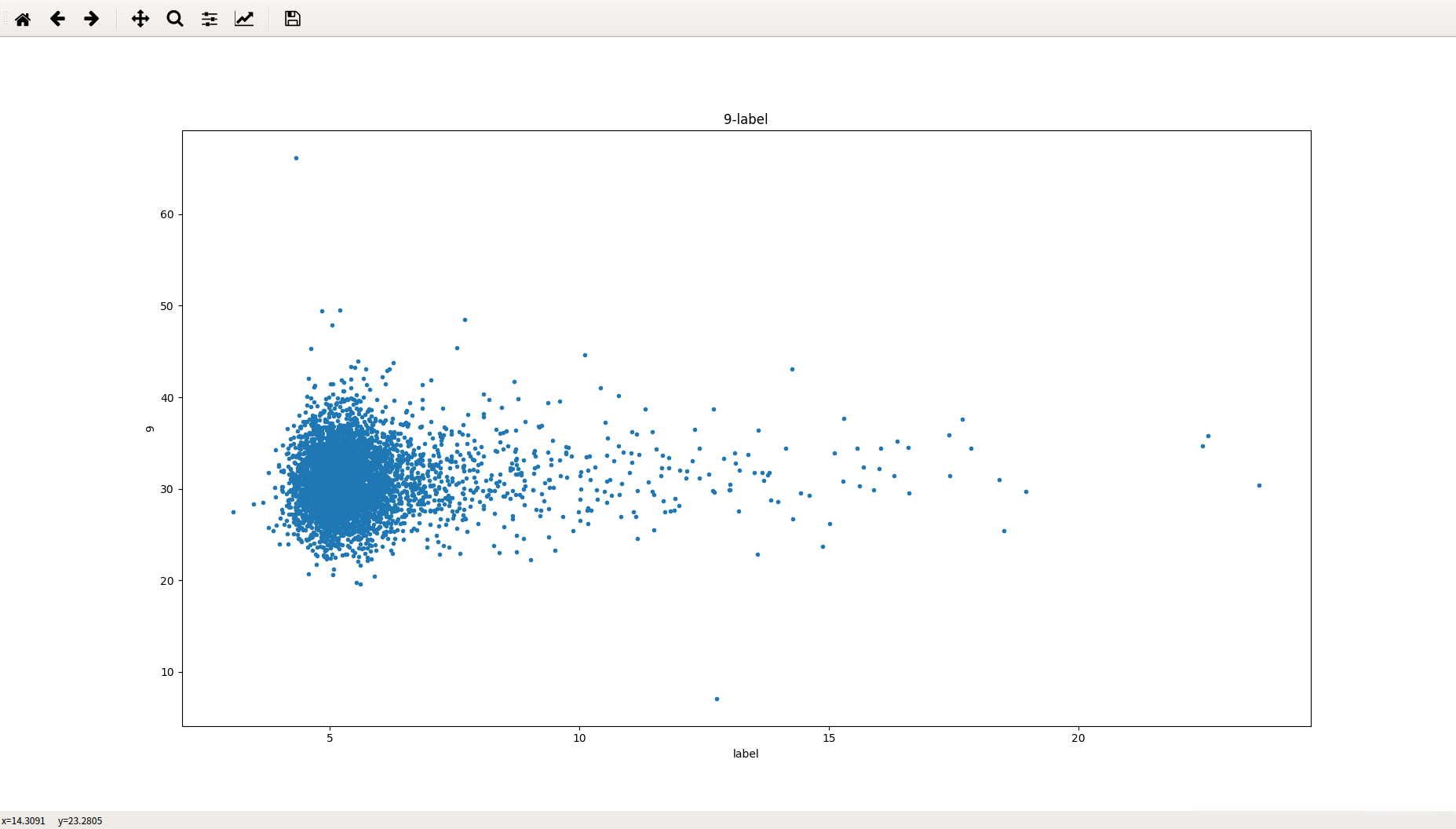The width and height of the screenshot is (1456, 829).
Task: Click the plot title '9-label'
Action: [746, 119]
